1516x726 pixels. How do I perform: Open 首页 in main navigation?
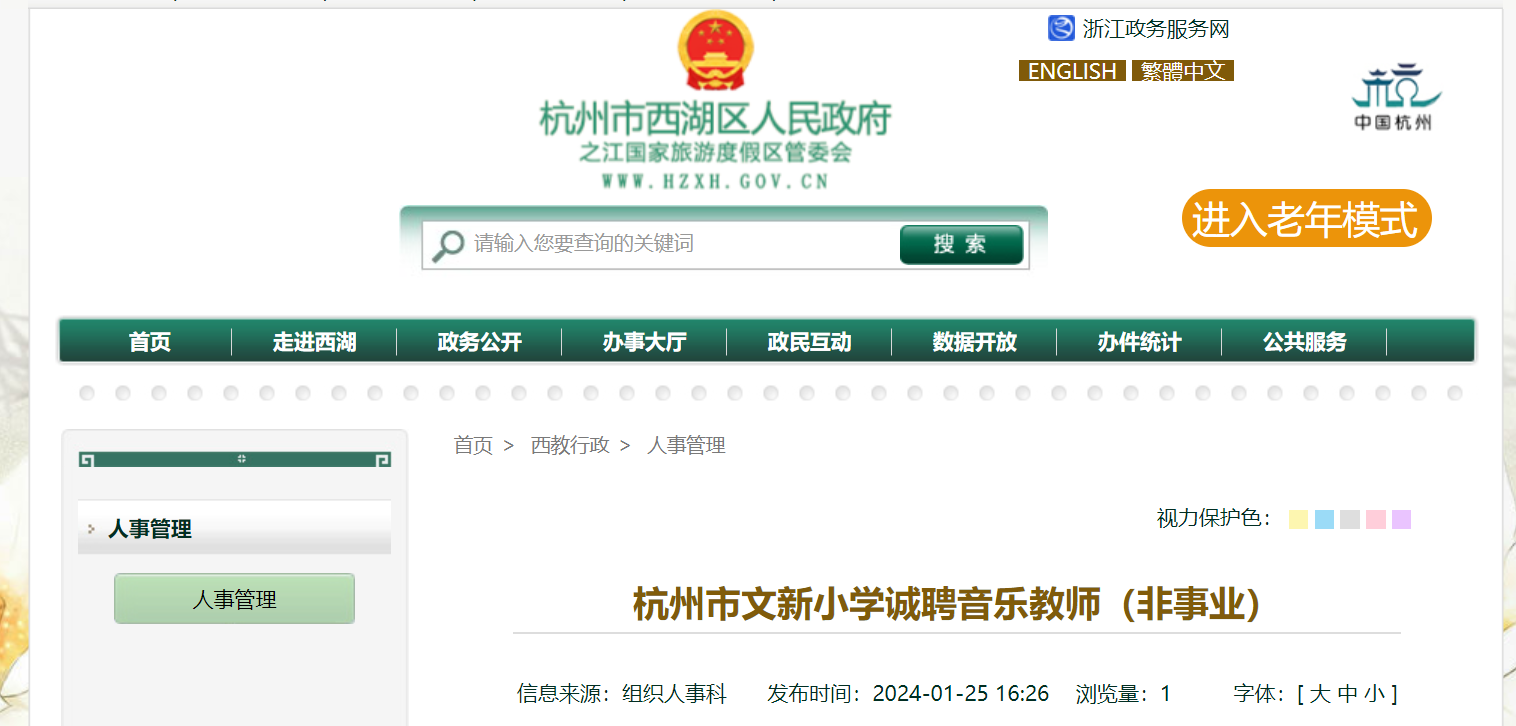[x=150, y=342]
